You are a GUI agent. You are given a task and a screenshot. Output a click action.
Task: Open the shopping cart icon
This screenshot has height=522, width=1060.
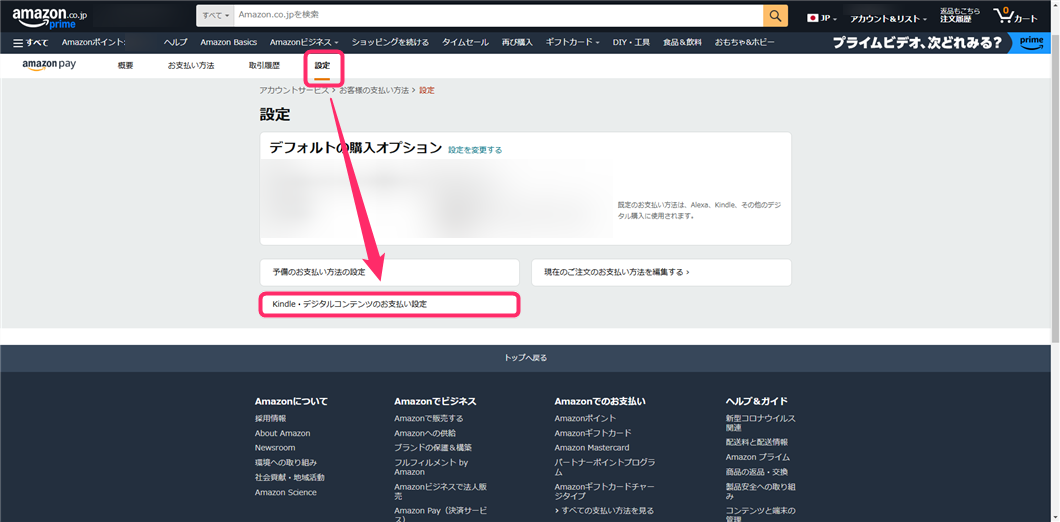[x=1015, y=16]
